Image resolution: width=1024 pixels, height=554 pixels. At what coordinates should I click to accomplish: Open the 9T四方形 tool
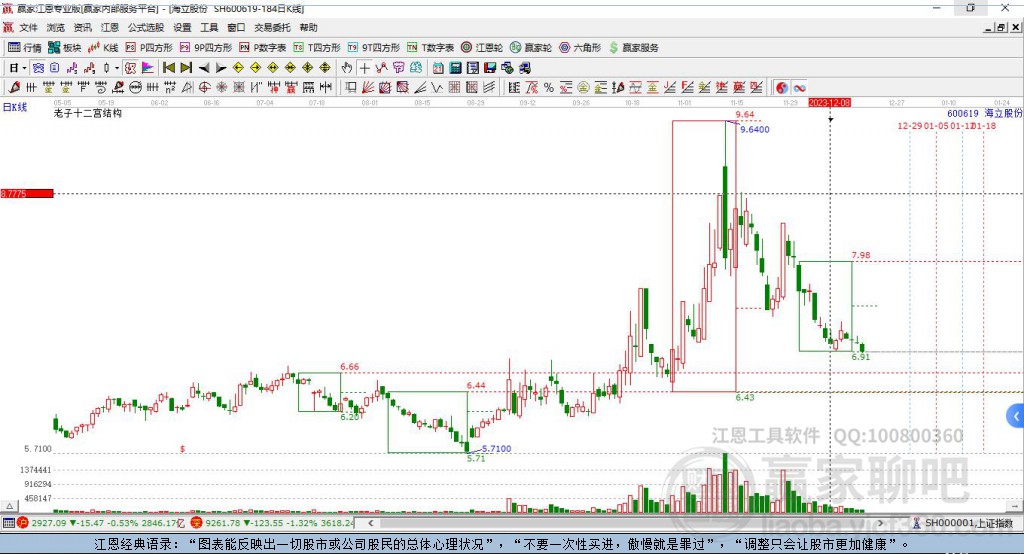tap(374, 48)
